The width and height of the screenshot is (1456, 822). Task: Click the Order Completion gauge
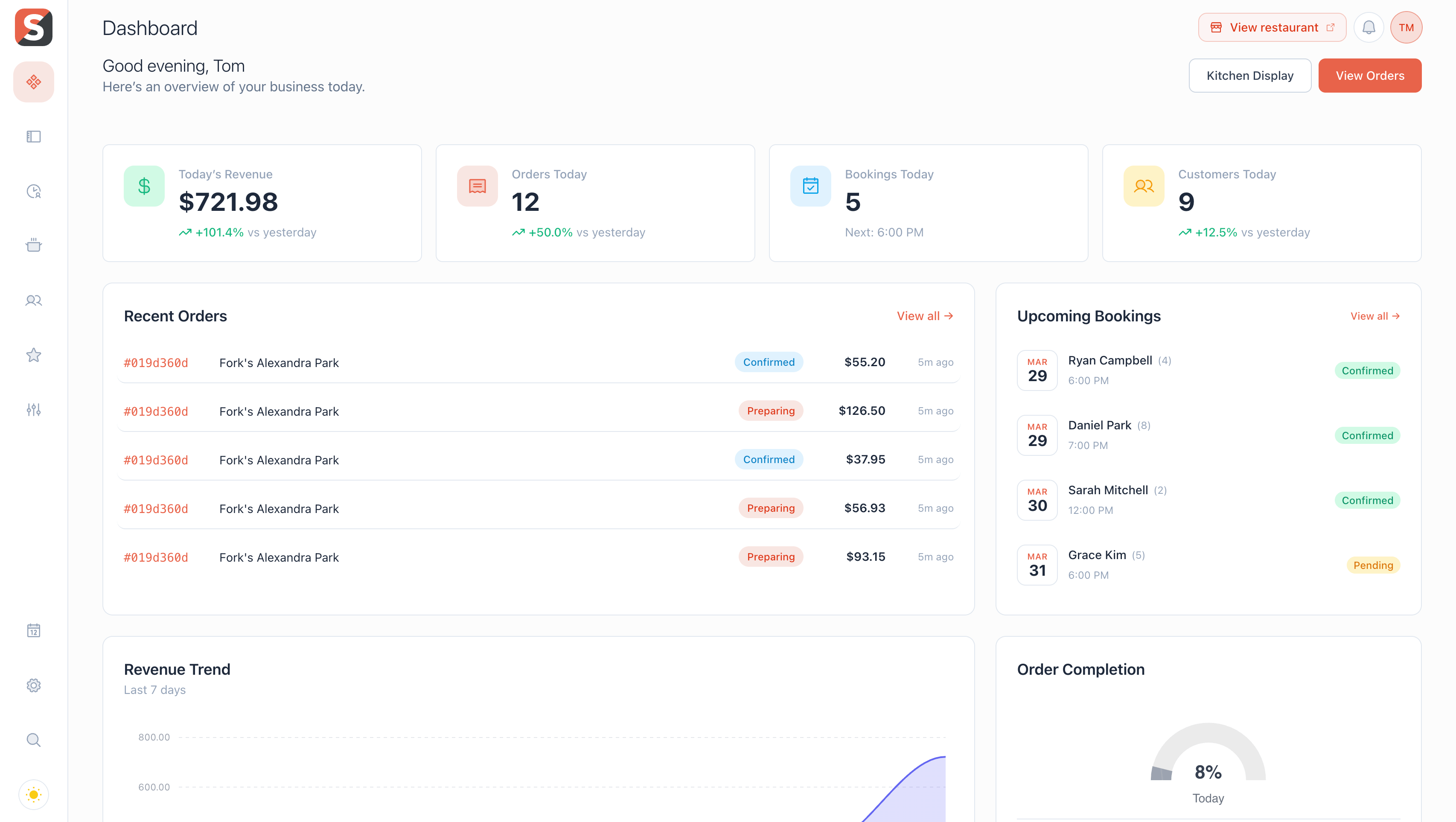(1208, 769)
